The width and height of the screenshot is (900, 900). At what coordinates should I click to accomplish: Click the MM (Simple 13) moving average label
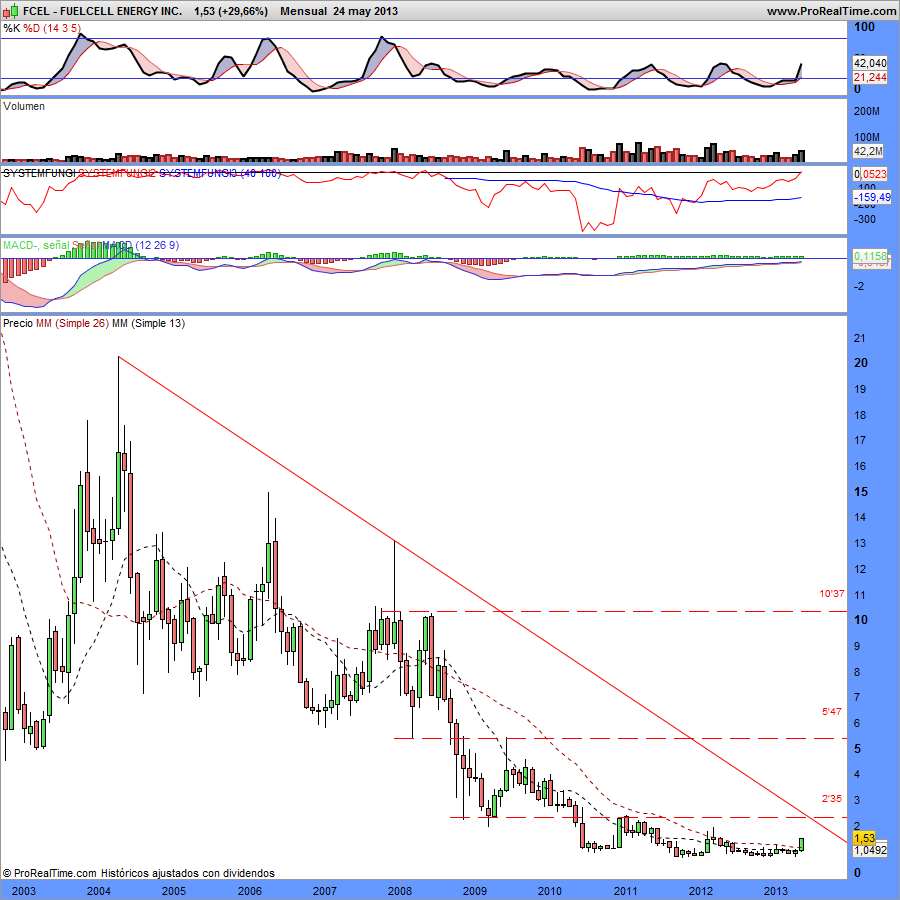click(x=148, y=323)
